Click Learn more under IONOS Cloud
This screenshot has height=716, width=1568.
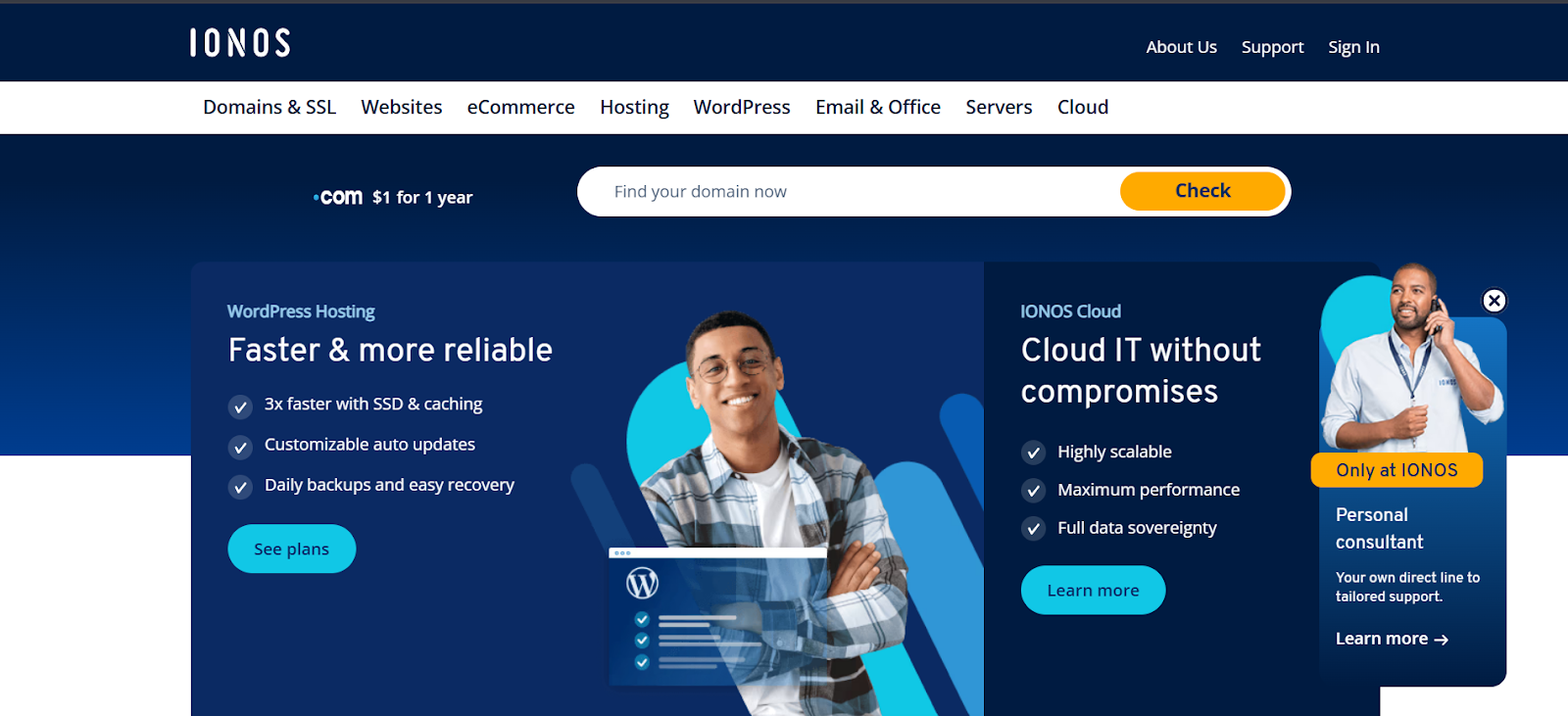[1093, 591]
